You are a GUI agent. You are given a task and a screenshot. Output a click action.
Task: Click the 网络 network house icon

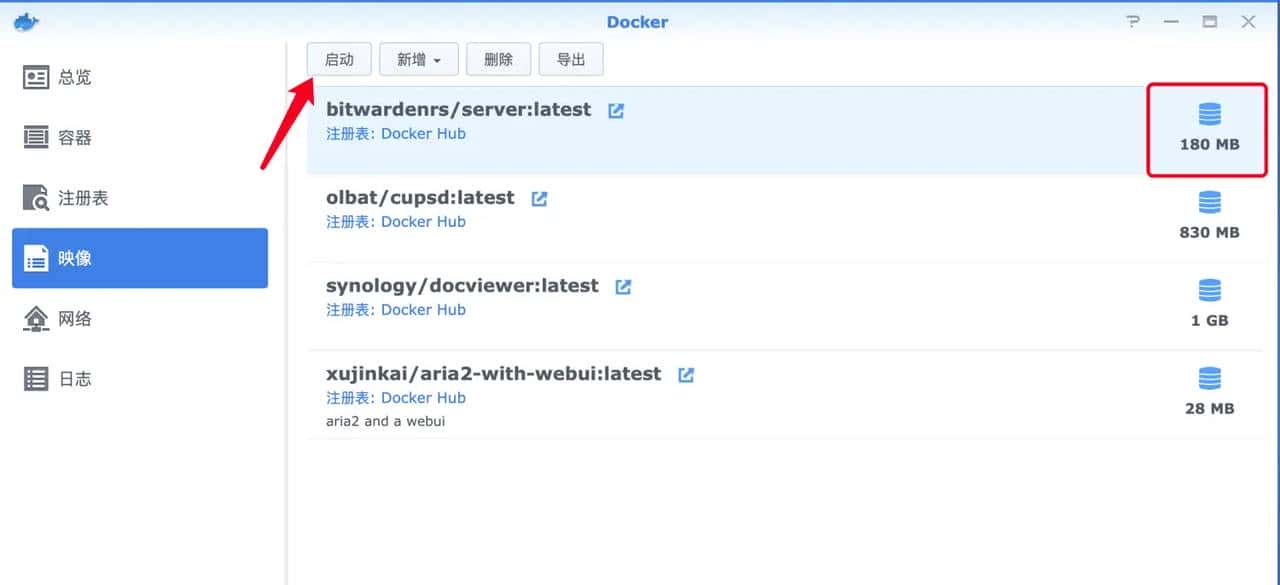click(36, 318)
